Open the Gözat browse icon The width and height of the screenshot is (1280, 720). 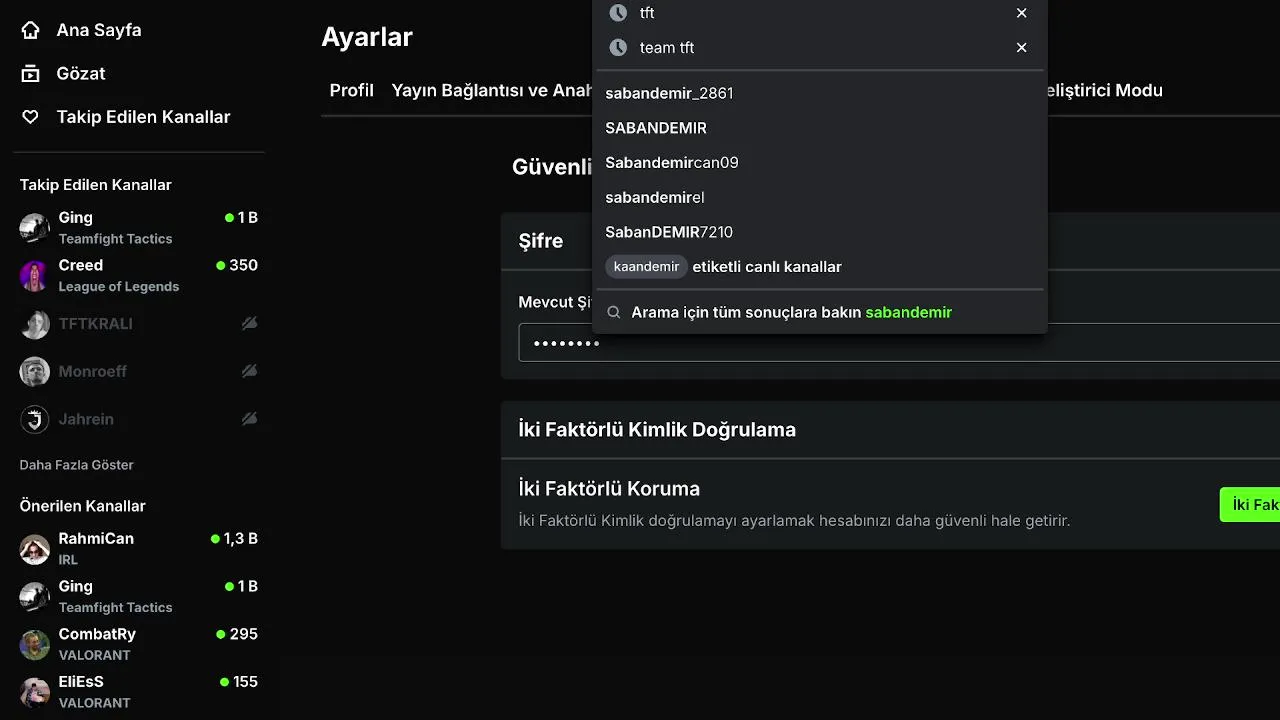[x=31, y=73]
